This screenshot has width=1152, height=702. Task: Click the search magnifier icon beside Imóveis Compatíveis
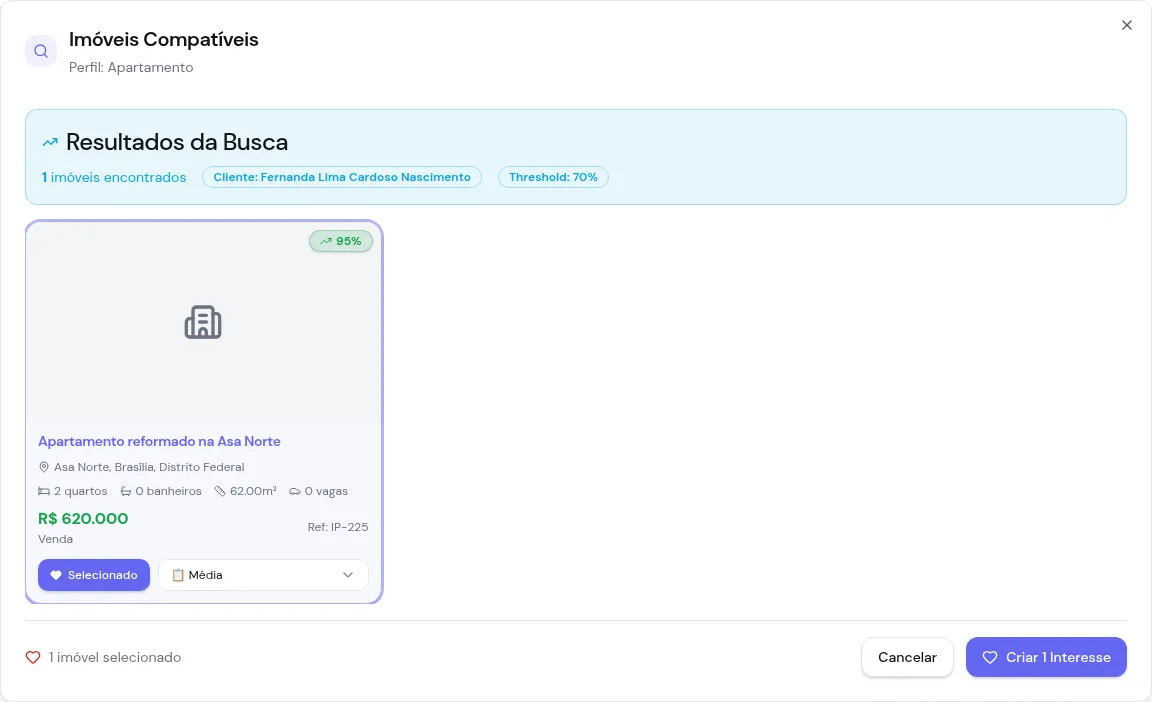pyautogui.click(x=41, y=51)
